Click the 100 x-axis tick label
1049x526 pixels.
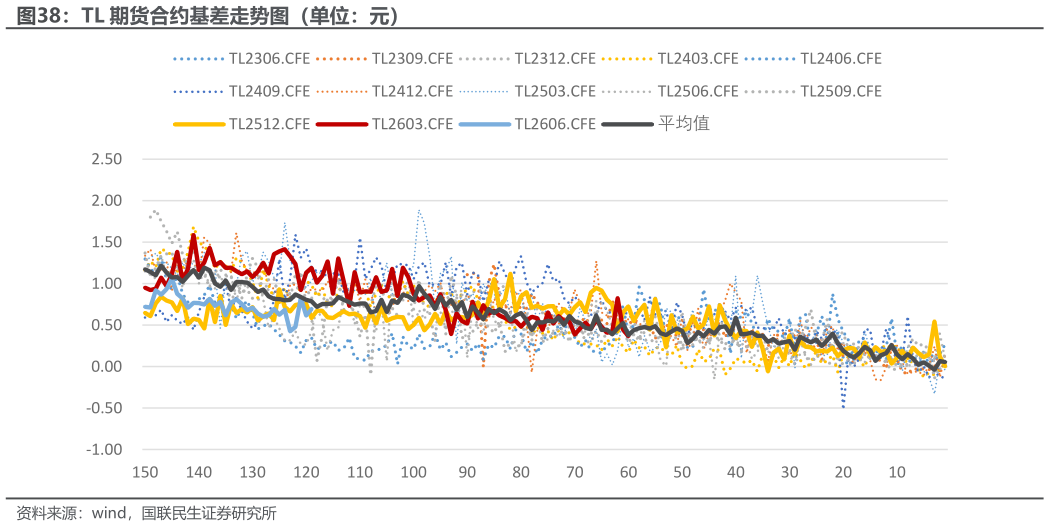click(x=413, y=472)
